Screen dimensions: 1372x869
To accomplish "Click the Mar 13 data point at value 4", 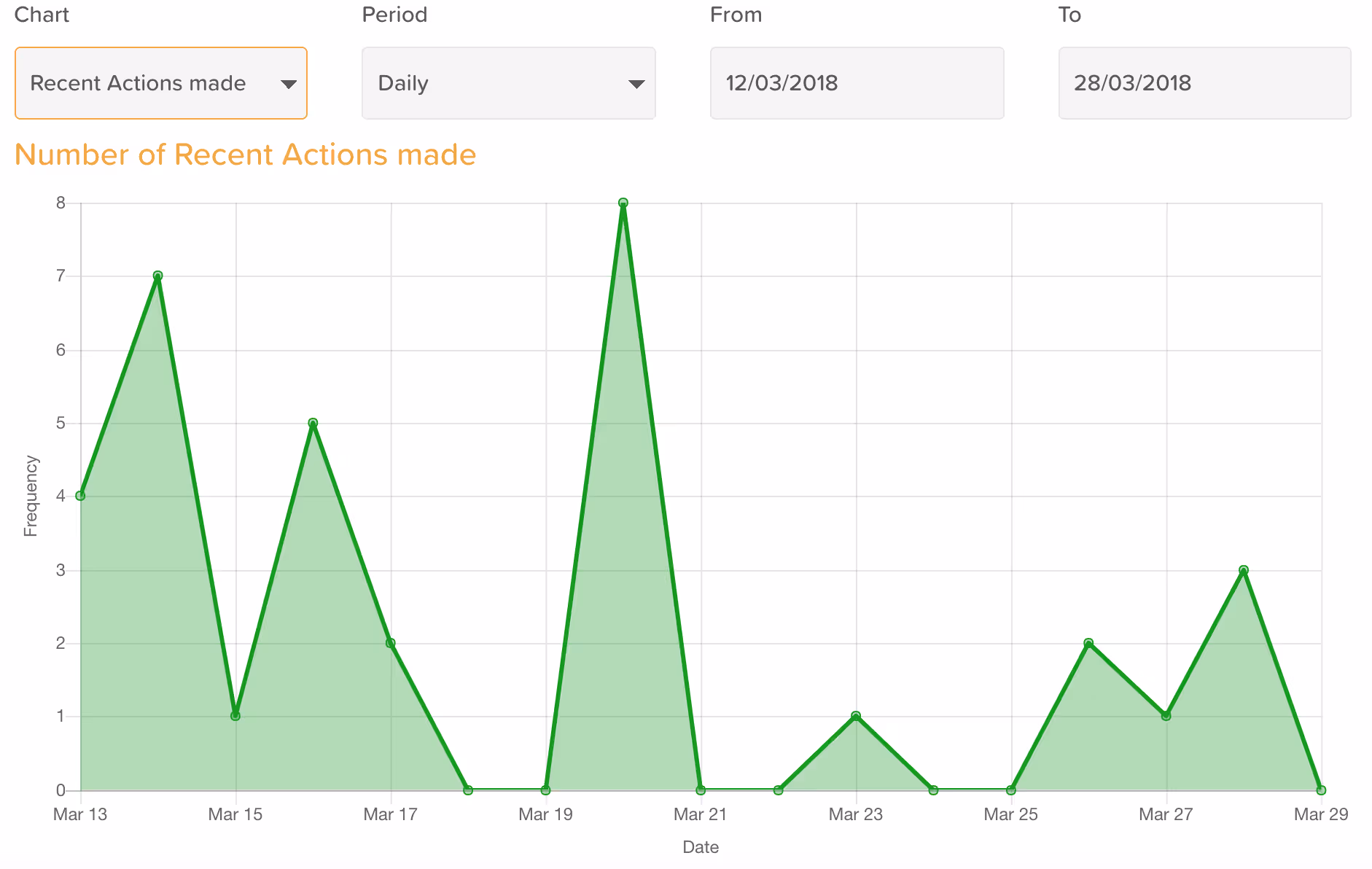I will click(x=81, y=496).
